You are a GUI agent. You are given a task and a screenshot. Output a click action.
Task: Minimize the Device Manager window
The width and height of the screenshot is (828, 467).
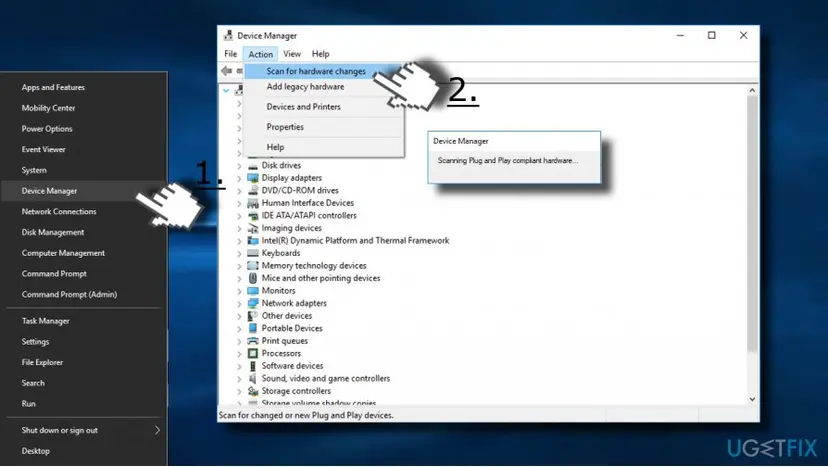(x=680, y=35)
